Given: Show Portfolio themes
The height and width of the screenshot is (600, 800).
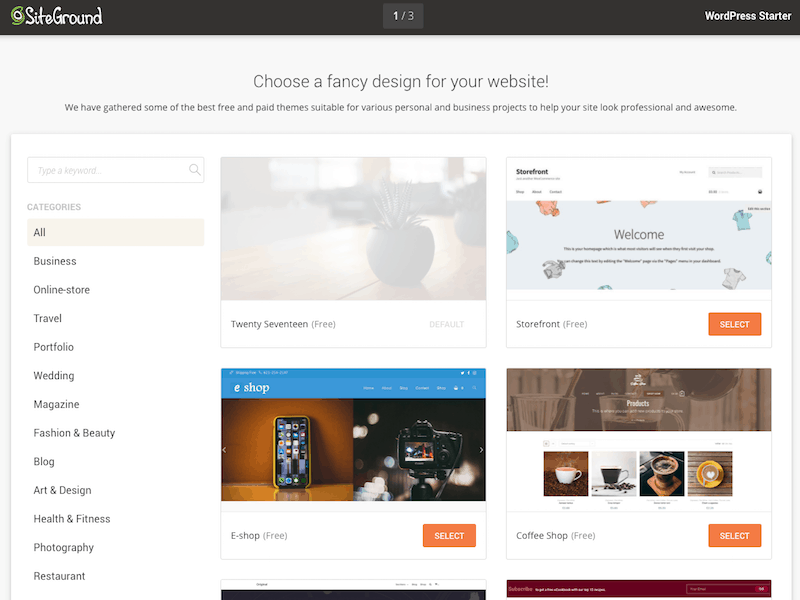Looking at the screenshot, I should click(54, 347).
